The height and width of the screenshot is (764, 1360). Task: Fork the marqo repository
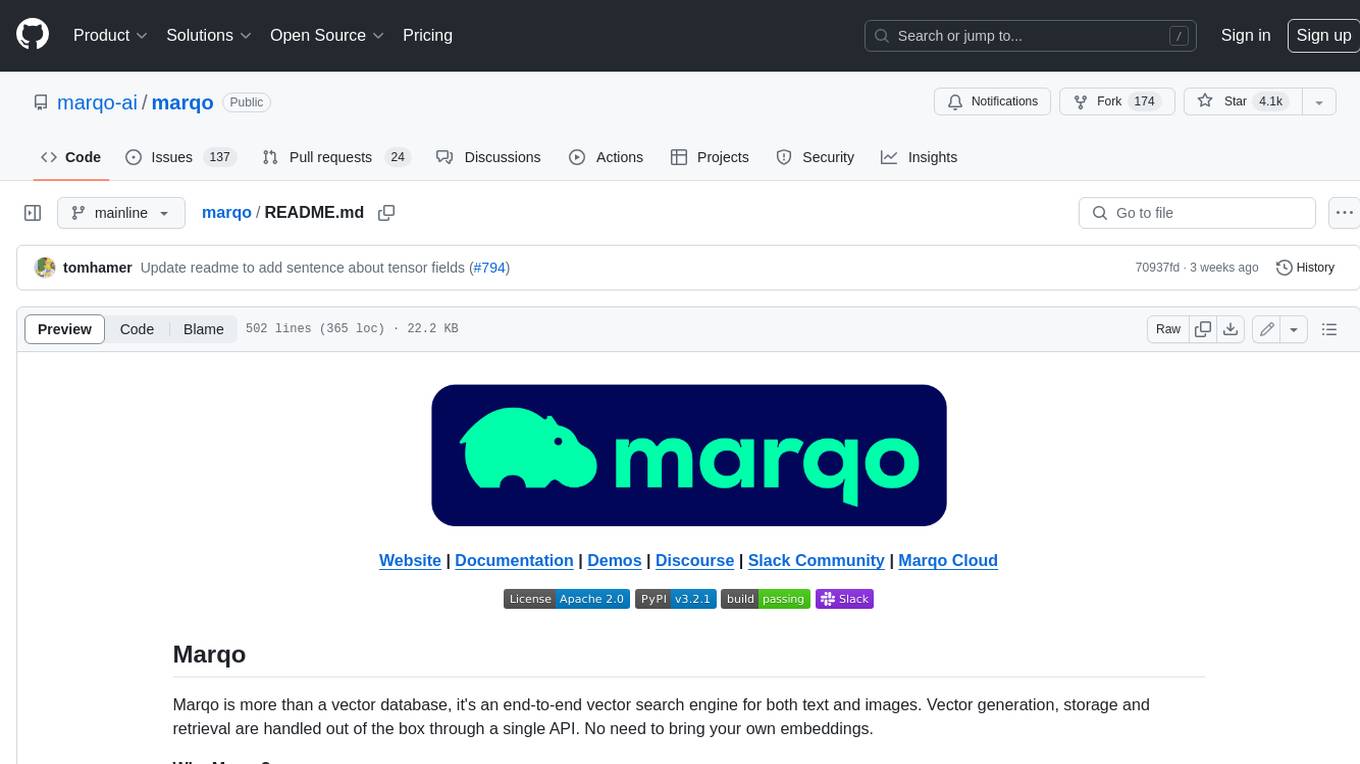tap(1115, 102)
